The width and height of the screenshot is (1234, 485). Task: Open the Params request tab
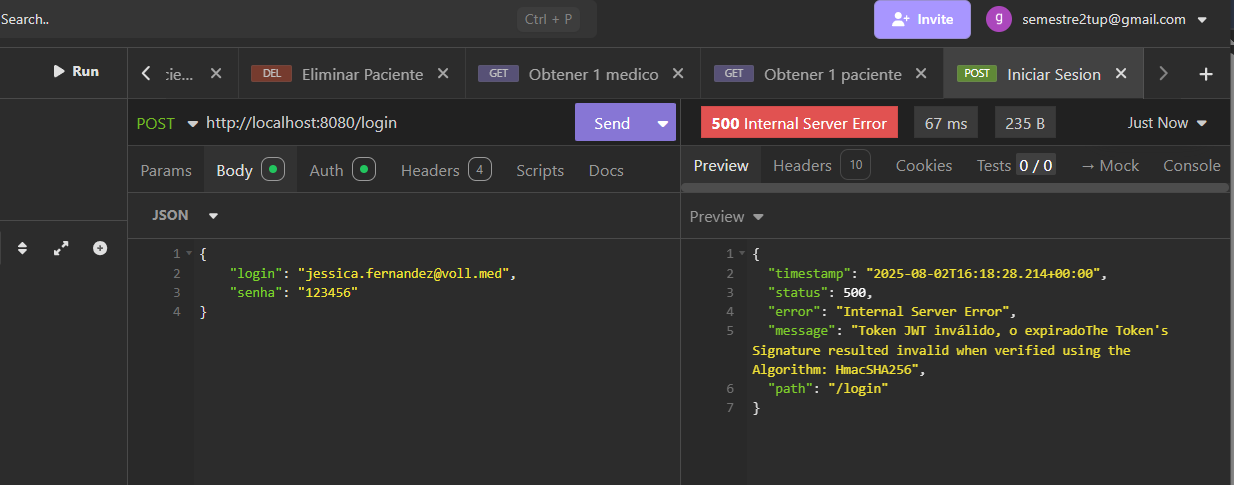pos(166,170)
